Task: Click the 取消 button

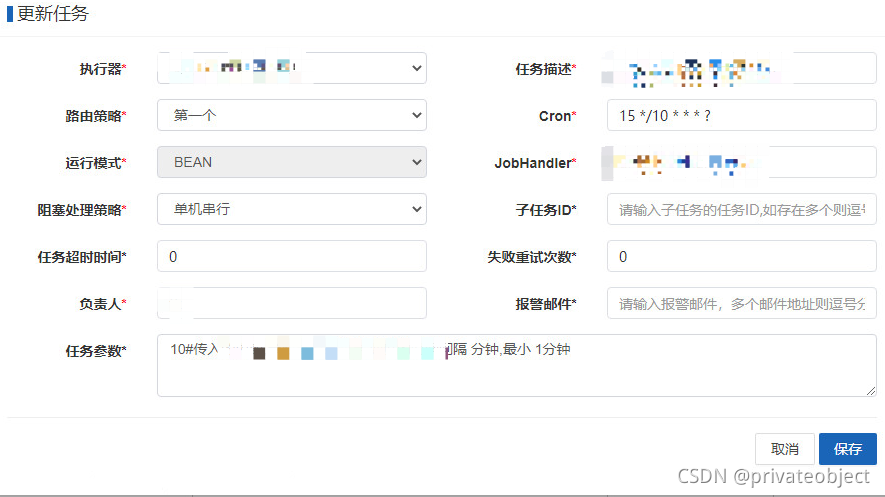Action: pos(785,449)
